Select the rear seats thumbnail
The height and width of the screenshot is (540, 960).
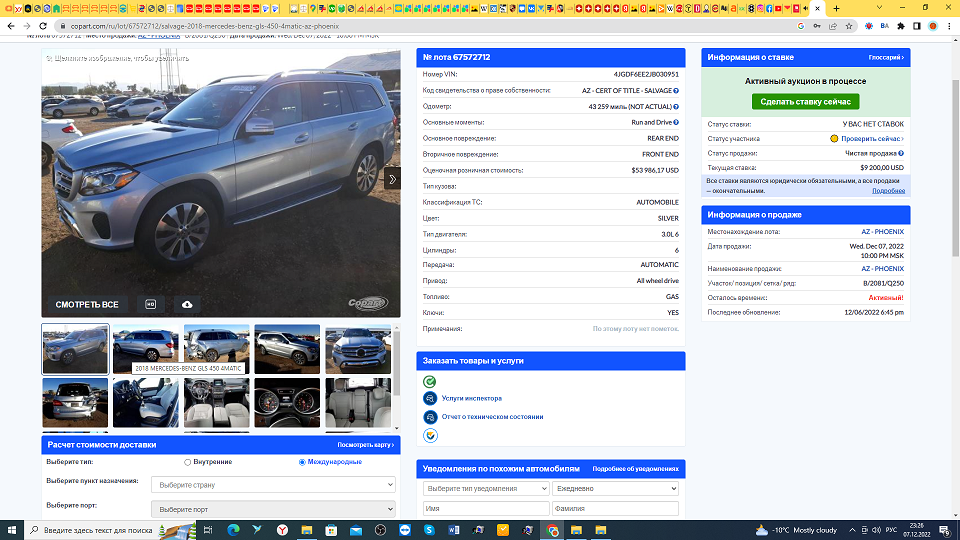coord(358,402)
